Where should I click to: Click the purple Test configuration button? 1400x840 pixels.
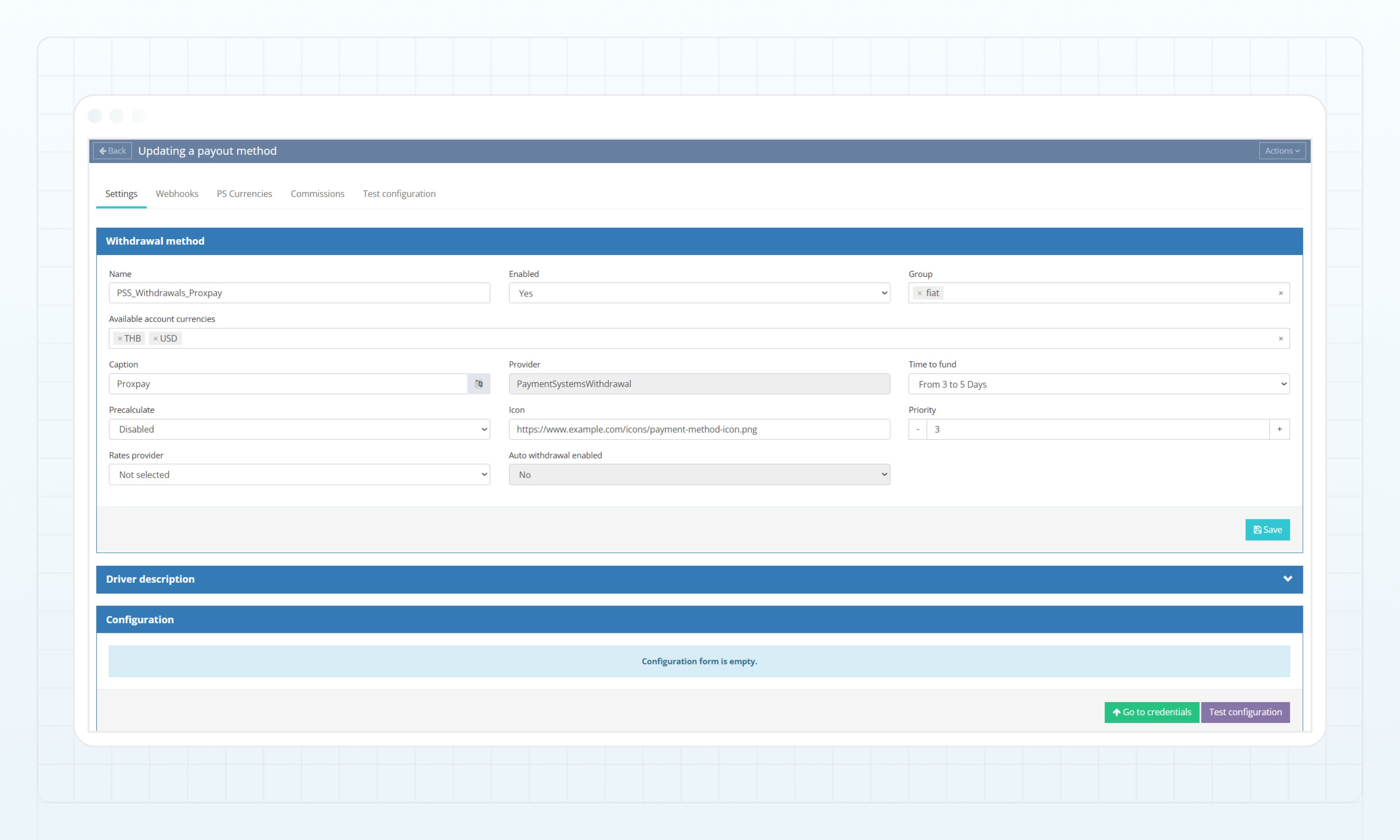point(1246,712)
